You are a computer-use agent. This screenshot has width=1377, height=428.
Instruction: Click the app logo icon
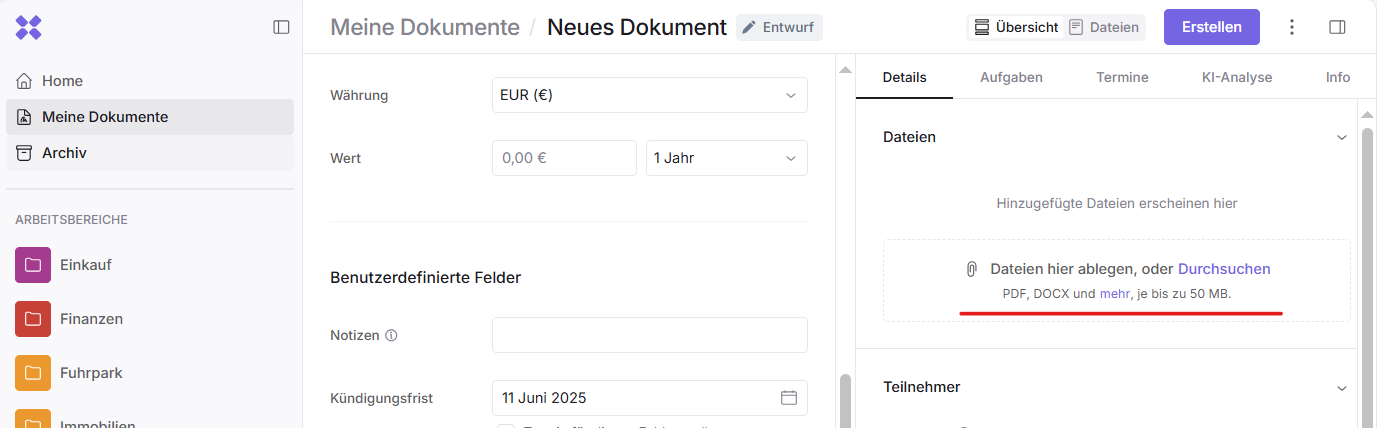coord(28,27)
